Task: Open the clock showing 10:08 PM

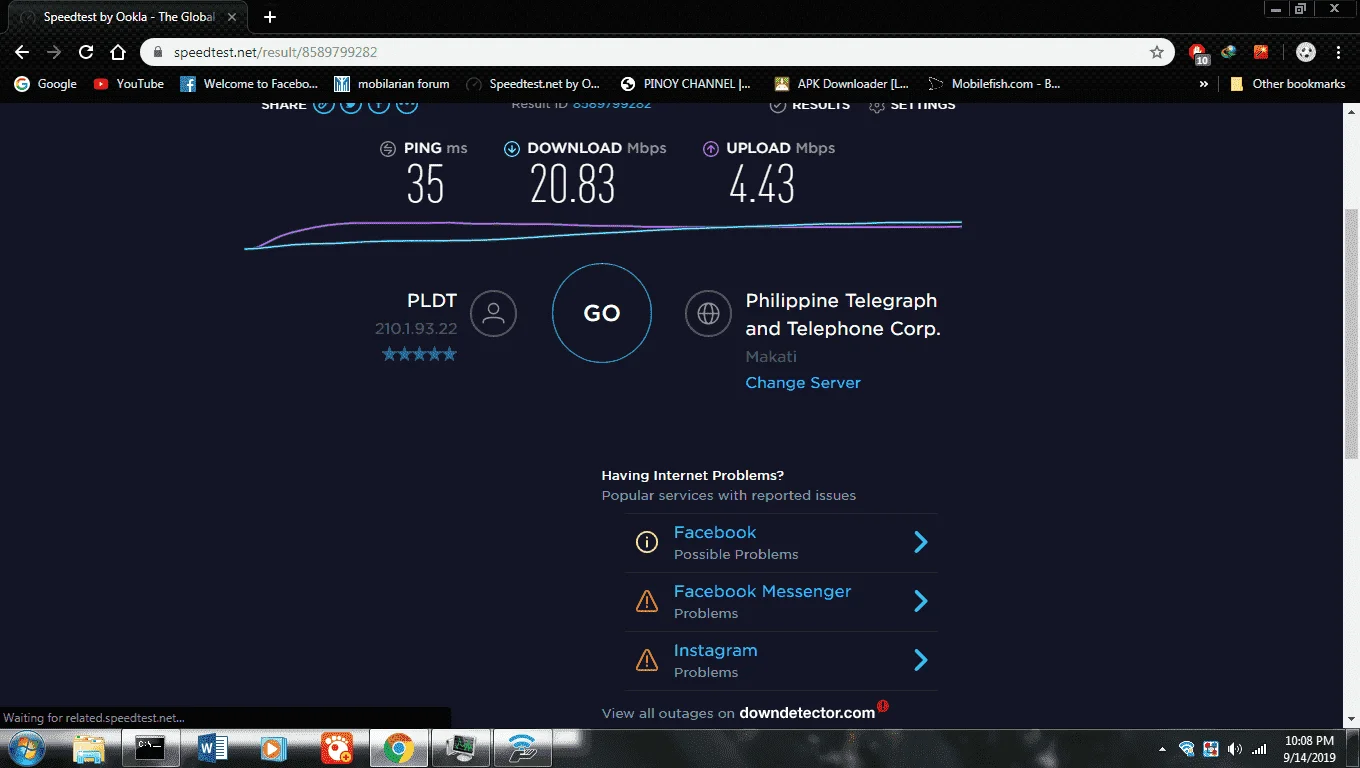Action: (x=1308, y=748)
